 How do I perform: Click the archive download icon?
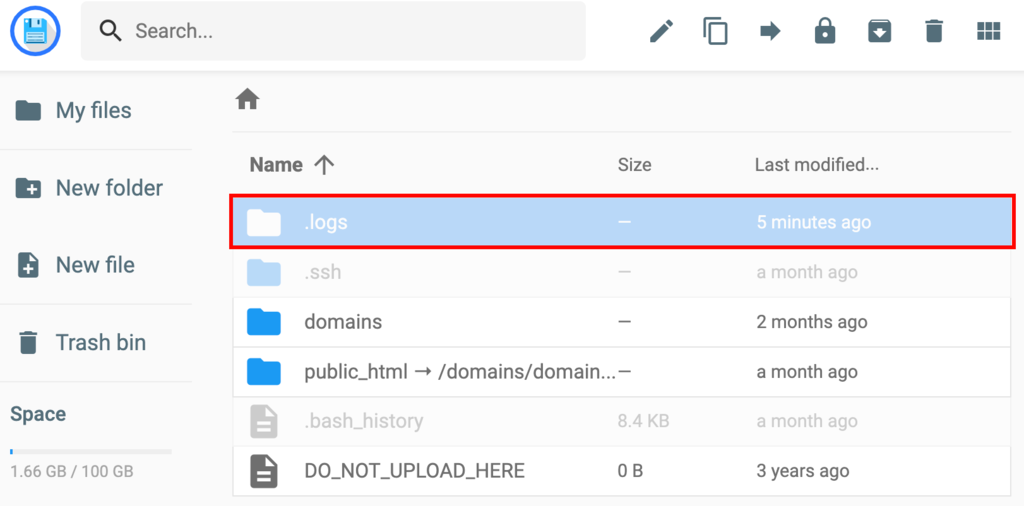pos(879,31)
